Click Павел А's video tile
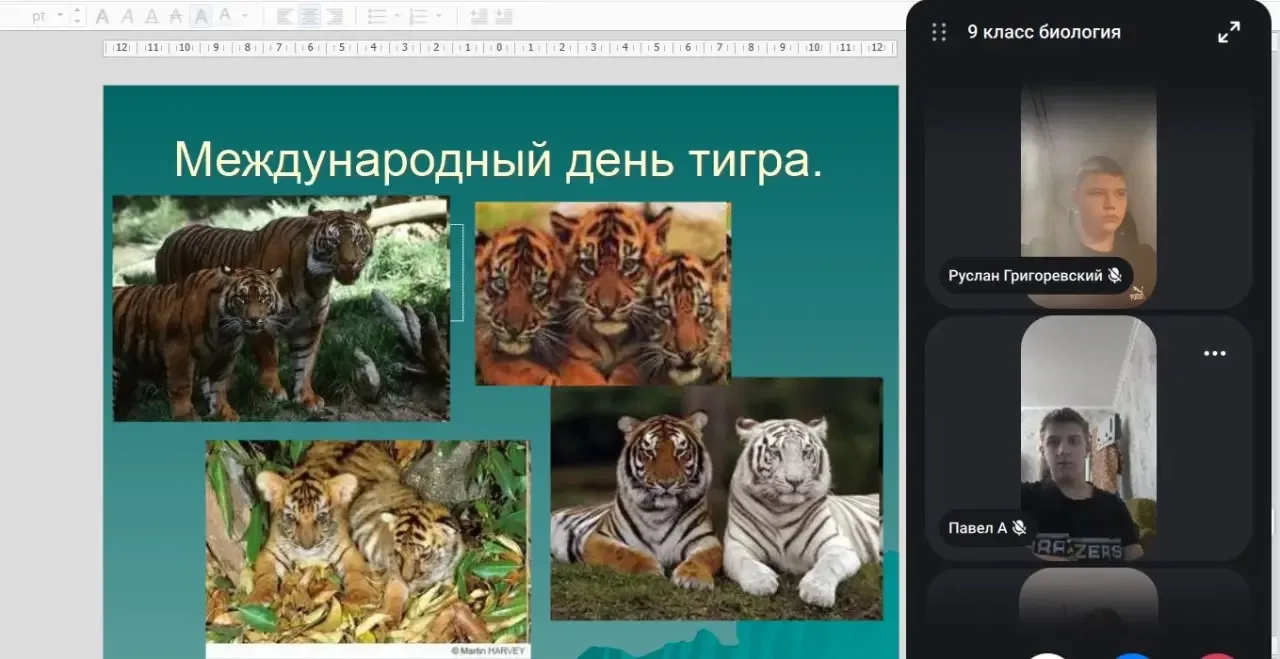The height and width of the screenshot is (659, 1280). 1088,438
